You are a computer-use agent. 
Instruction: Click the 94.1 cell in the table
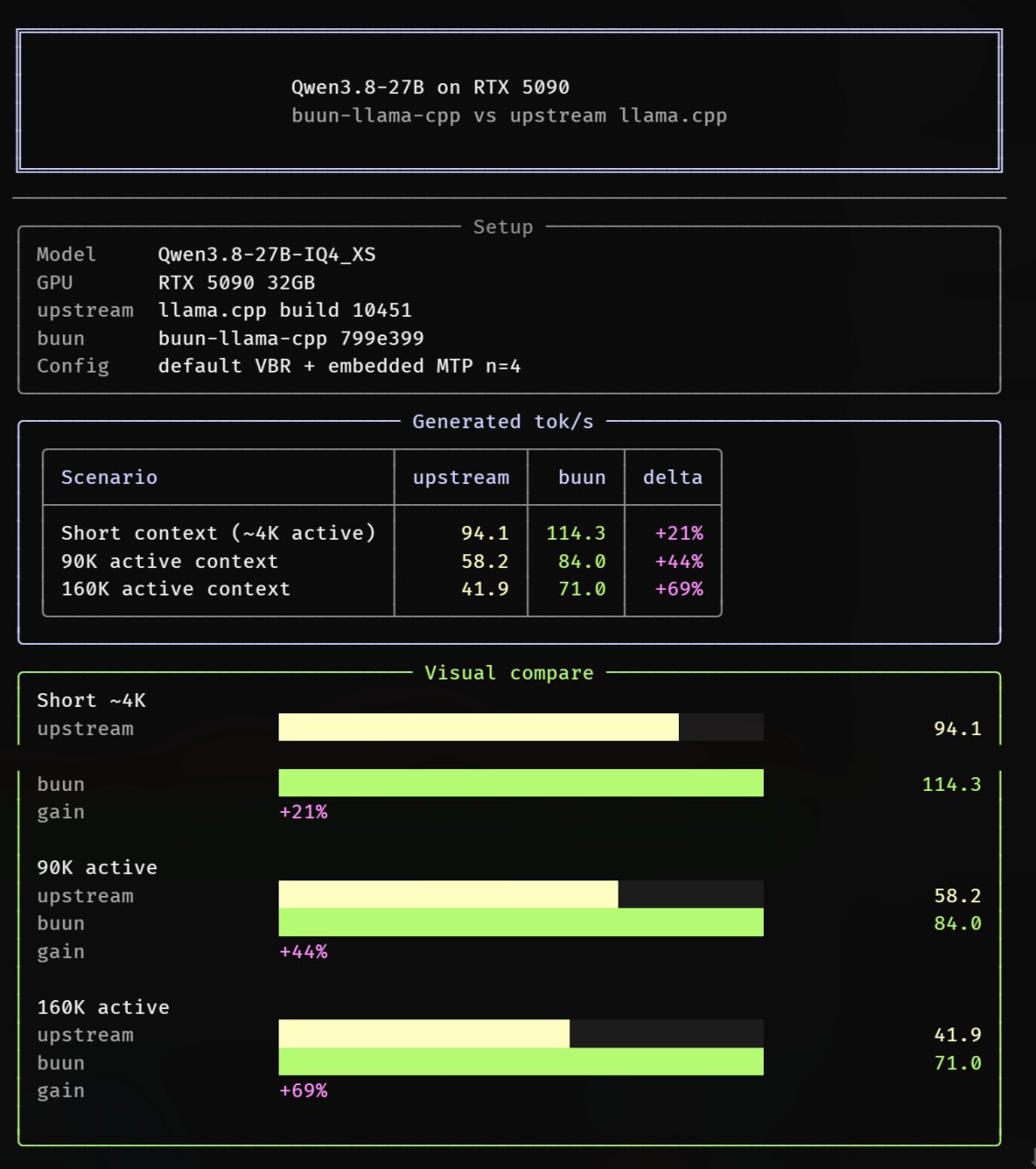click(485, 533)
